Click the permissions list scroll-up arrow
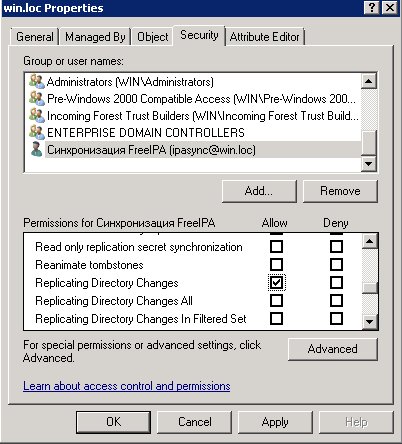This screenshot has width=402, height=444. coord(369,241)
